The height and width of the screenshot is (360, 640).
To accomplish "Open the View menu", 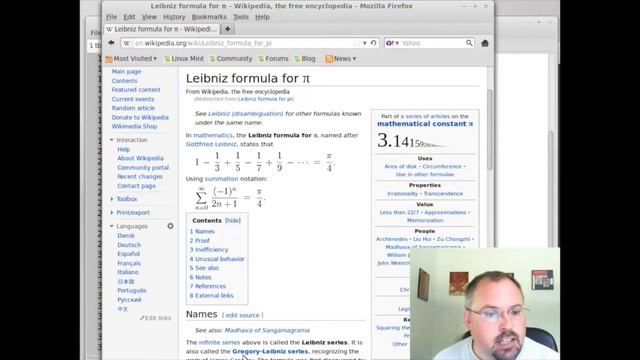I will coord(149,17).
